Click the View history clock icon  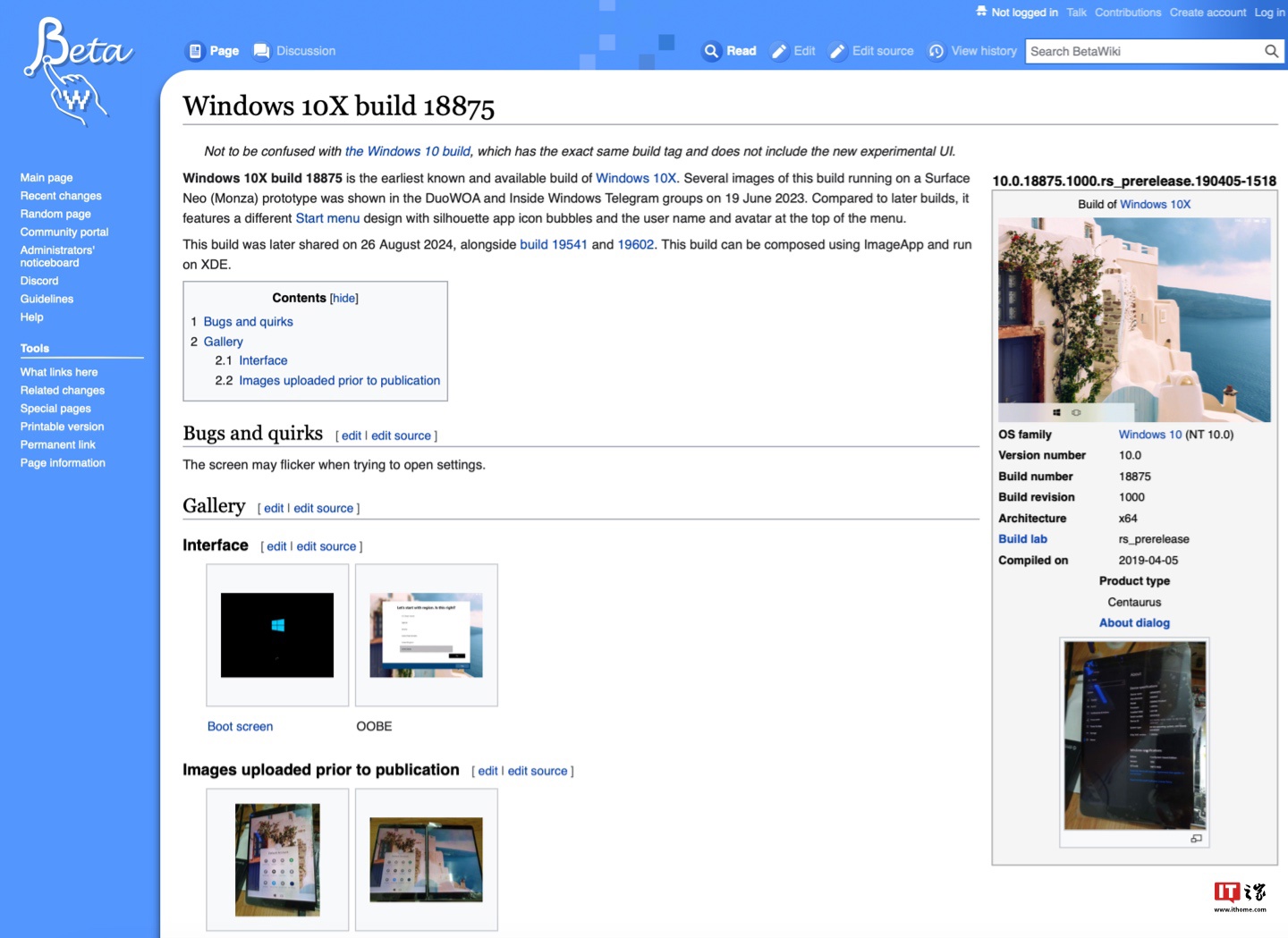[x=936, y=51]
